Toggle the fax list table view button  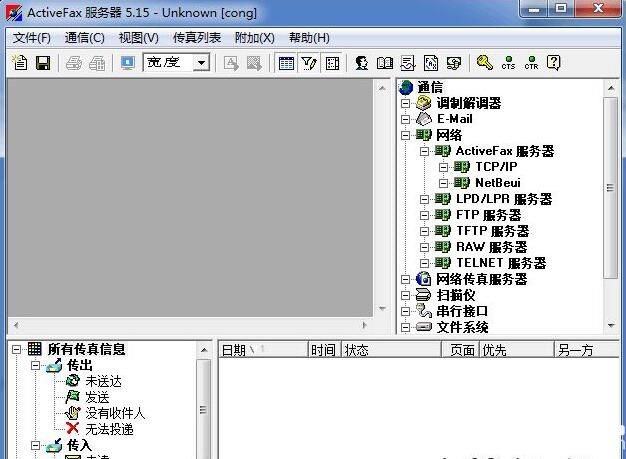(x=286, y=63)
